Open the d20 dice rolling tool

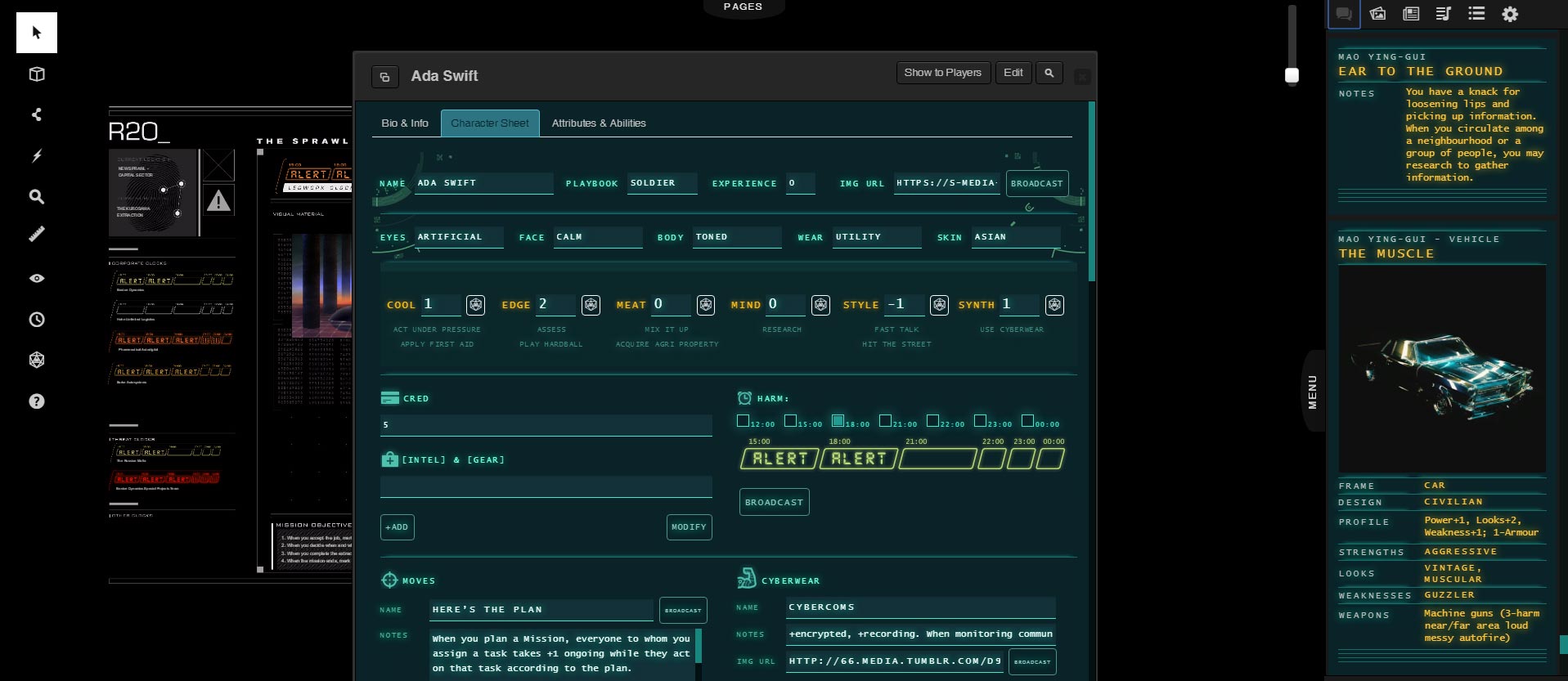(36, 360)
